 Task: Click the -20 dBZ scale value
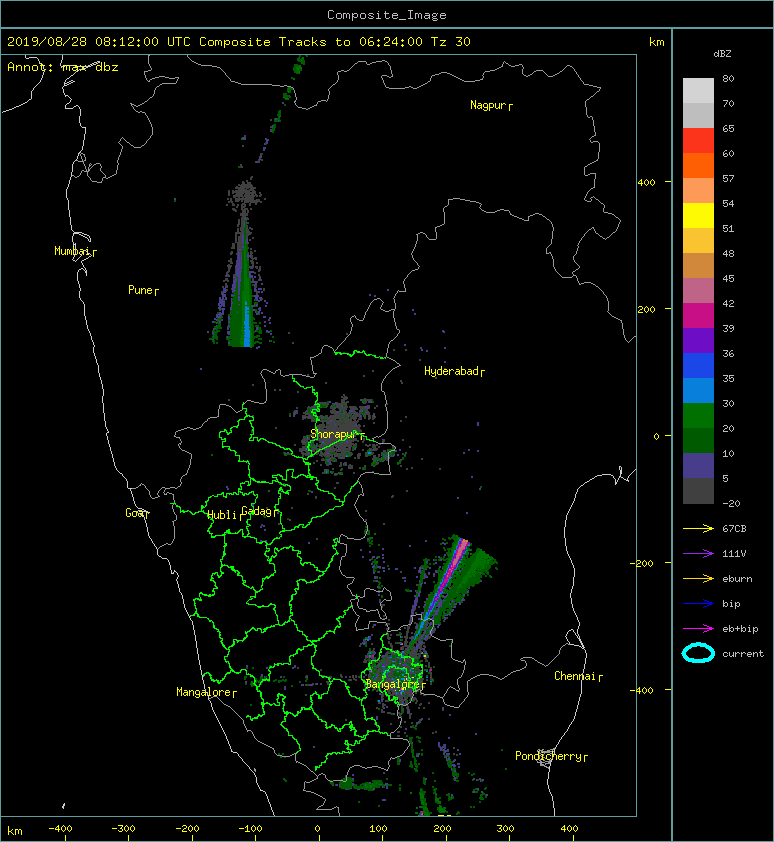(x=731, y=503)
